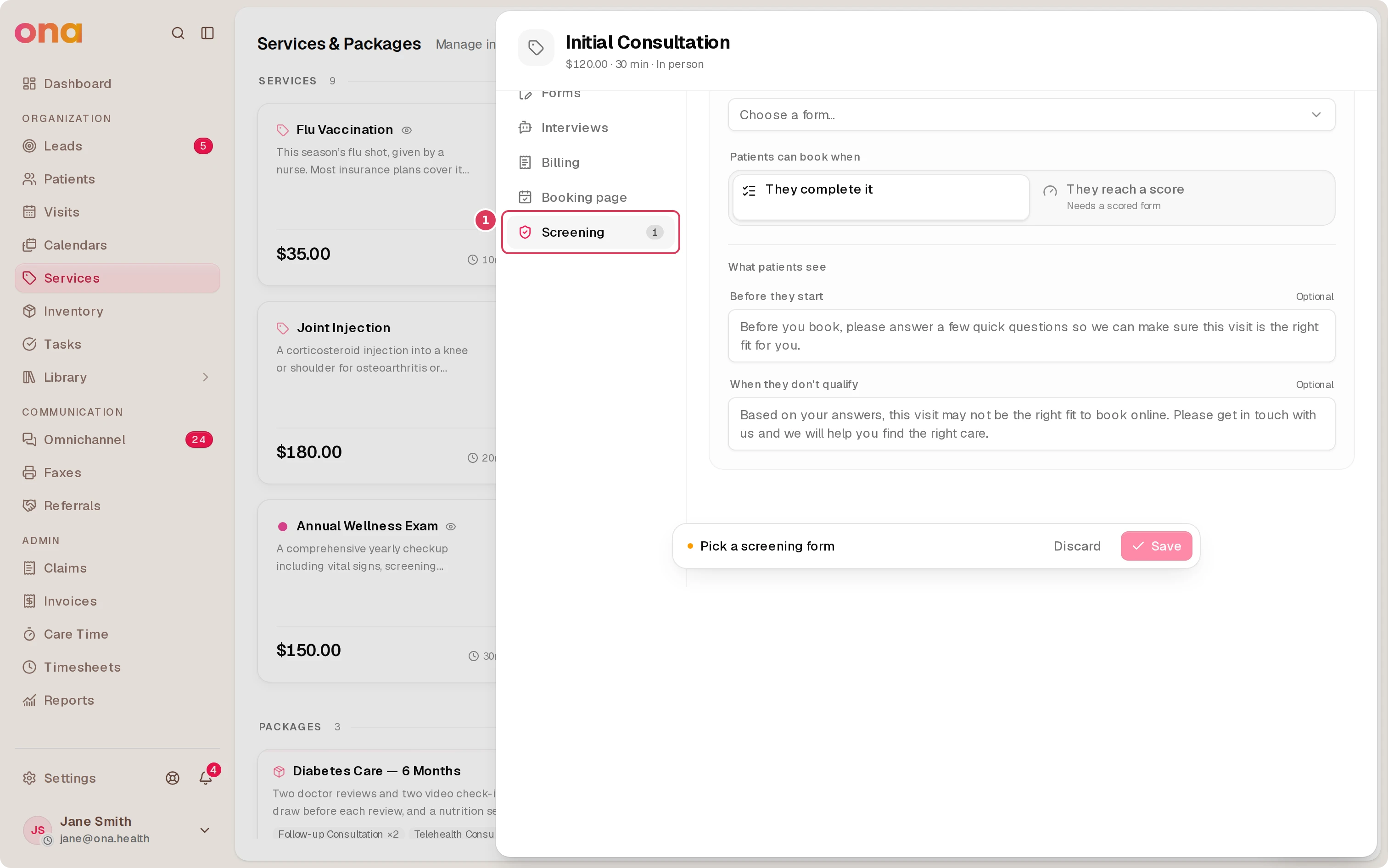
Task: Open Omnichannel inbox
Action: click(117, 440)
